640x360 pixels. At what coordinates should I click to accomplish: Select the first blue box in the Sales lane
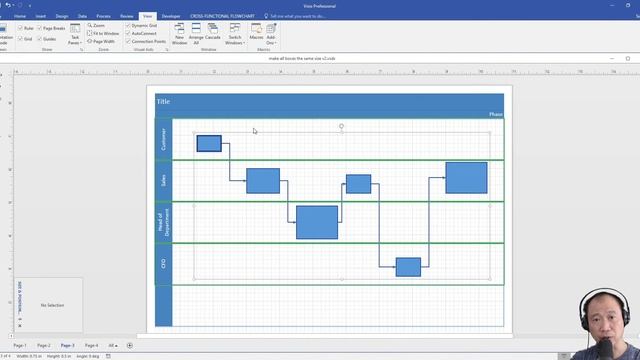(263, 181)
